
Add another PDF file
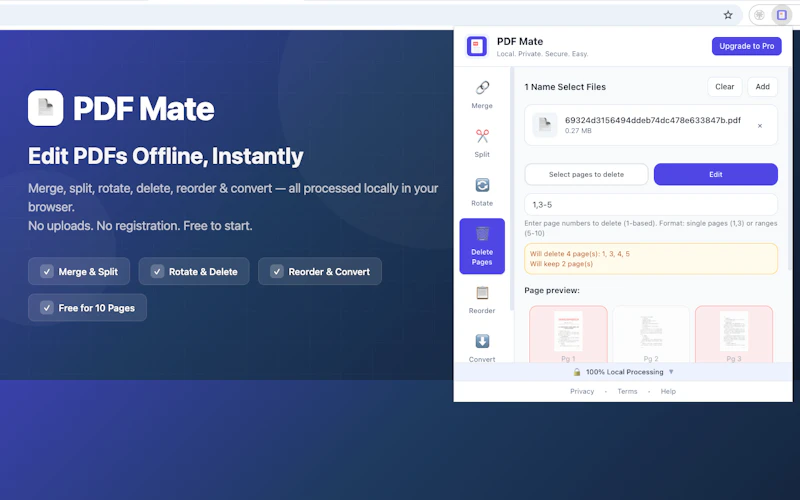762,87
